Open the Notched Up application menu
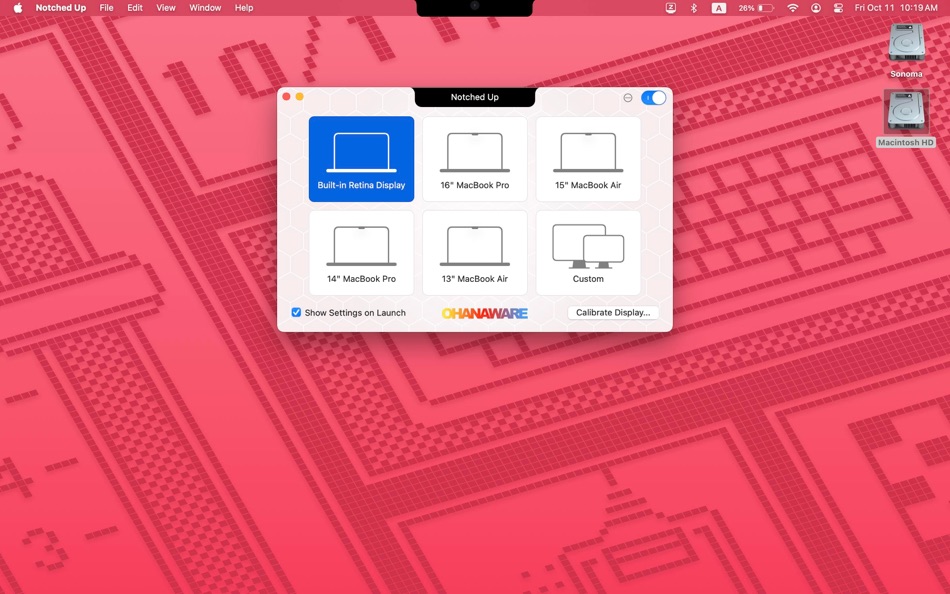Screen dimensions: 950x594 tap(61, 8)
